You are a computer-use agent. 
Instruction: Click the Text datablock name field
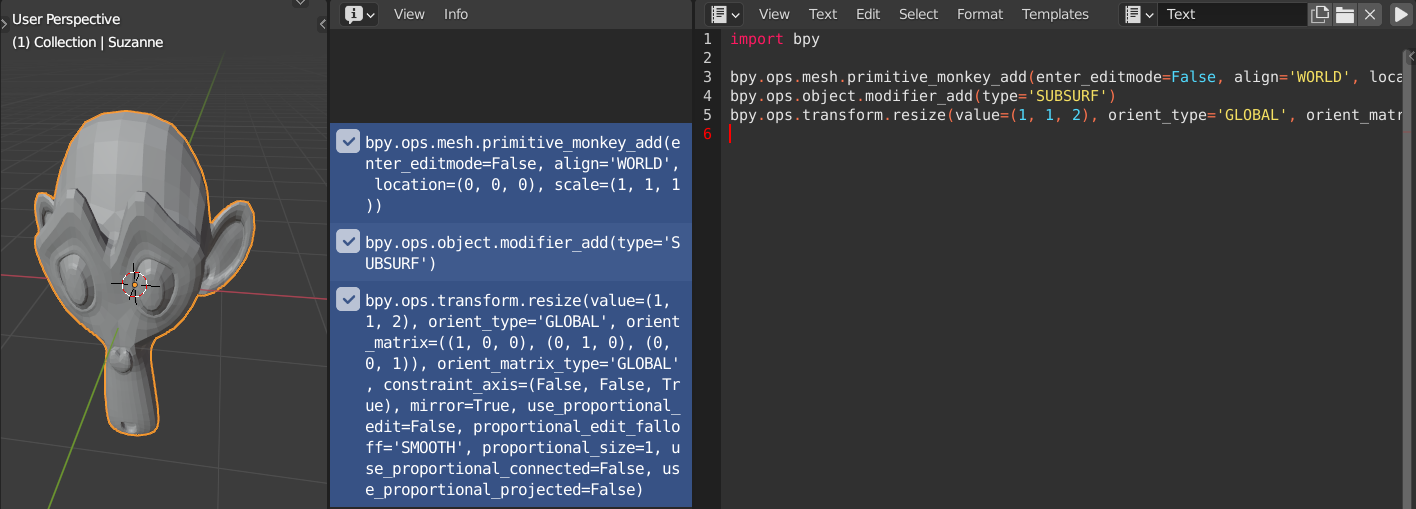(1232, 14)
